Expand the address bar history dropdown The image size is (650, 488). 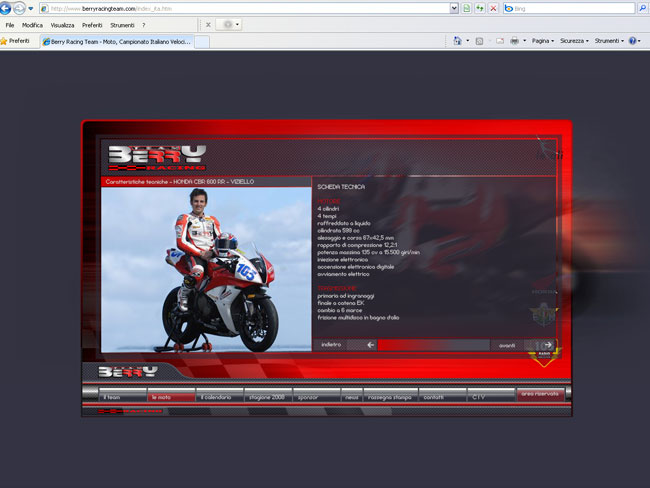pyautogui.click(x=454, y=8)
